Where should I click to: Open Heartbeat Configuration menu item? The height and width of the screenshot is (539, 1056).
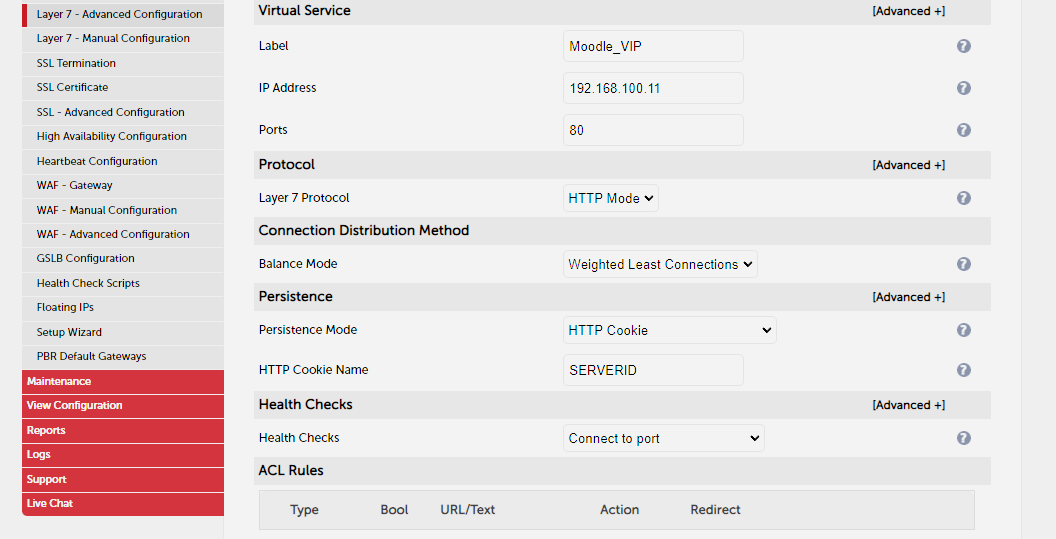click(x=123, y=161)
